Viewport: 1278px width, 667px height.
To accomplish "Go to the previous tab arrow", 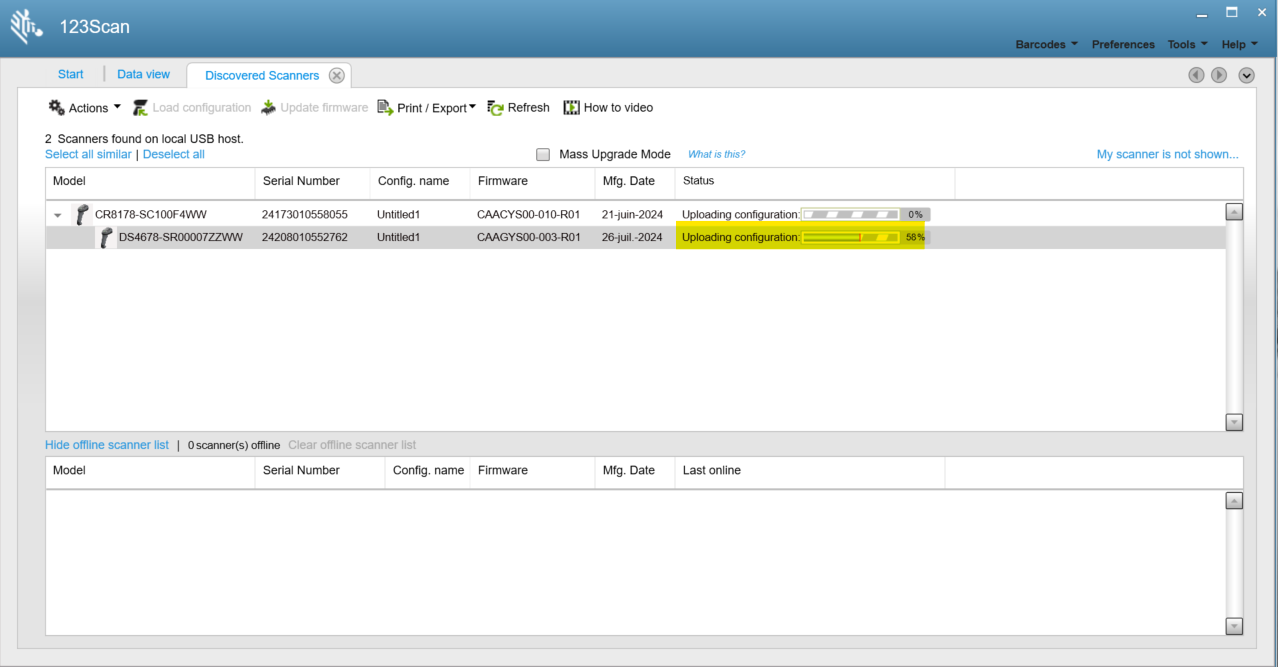I will point(1196,75).
